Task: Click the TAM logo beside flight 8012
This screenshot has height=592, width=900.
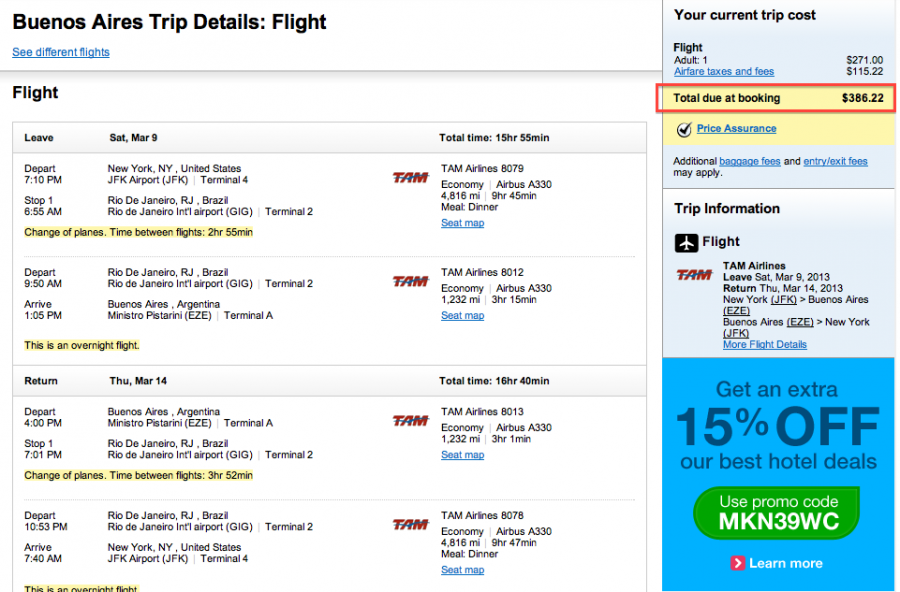Action: point(410,281)
